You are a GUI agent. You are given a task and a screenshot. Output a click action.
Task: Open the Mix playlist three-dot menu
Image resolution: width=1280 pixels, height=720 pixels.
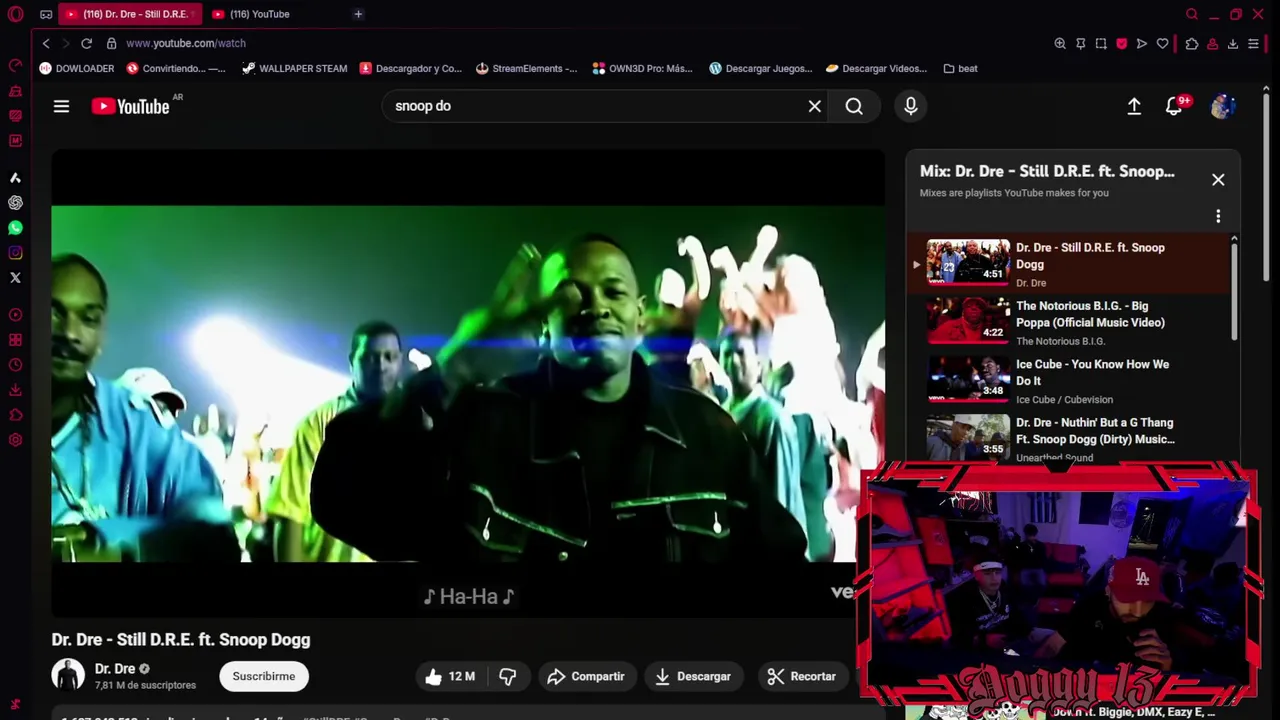tap(1218, 216)
